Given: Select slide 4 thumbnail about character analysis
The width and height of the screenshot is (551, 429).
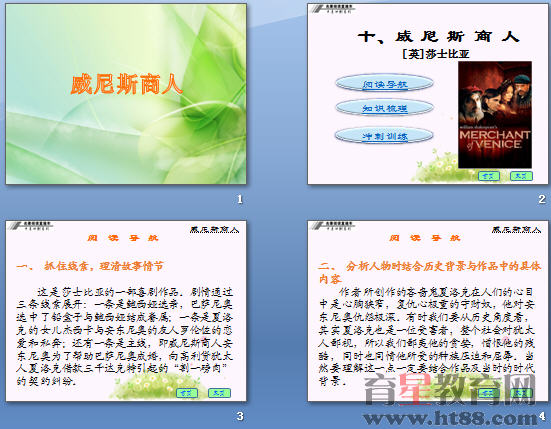Looking at the screenshot, I should 428,311.
